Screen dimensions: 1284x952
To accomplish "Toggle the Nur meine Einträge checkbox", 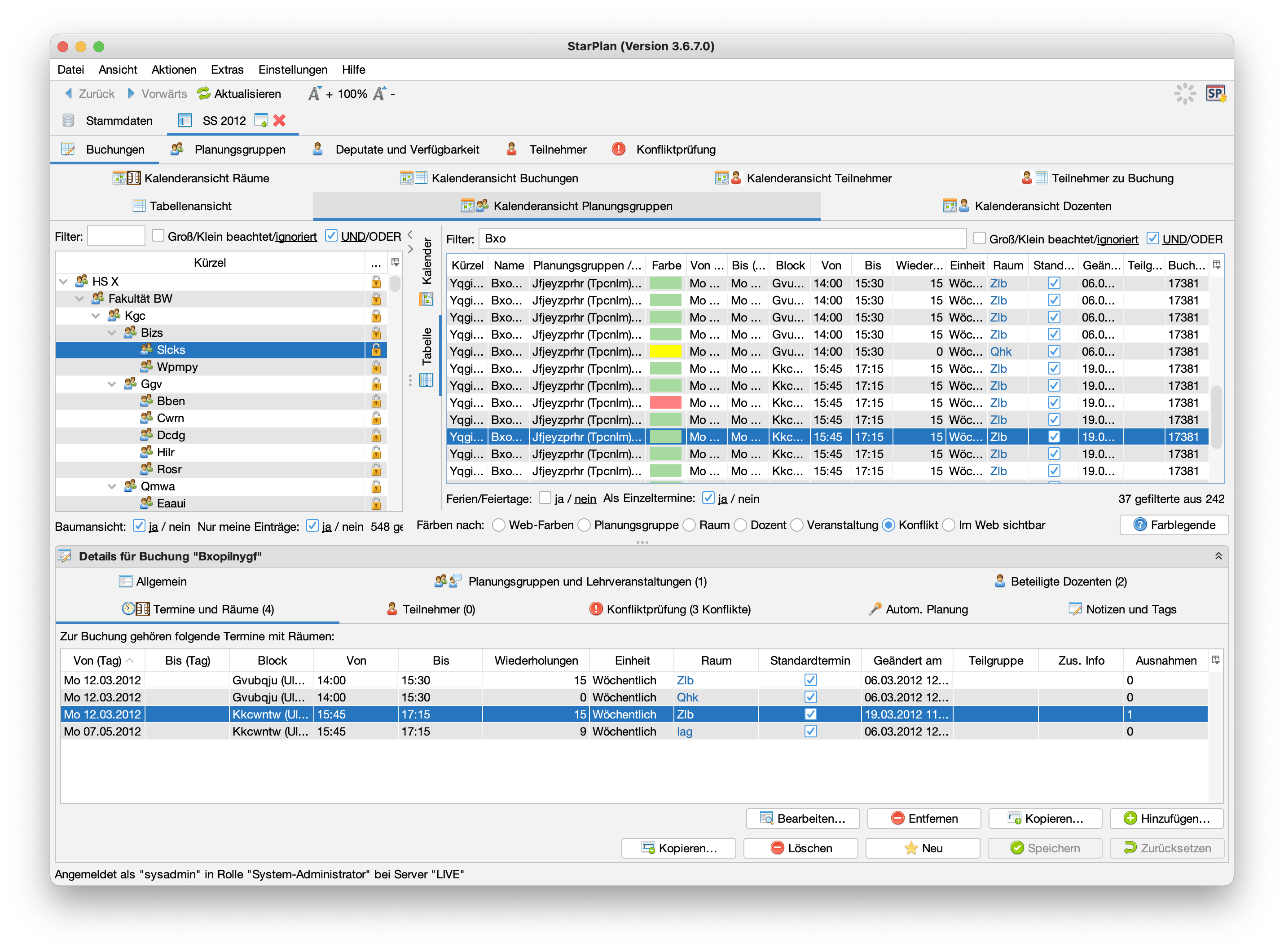I will point(313,525).
